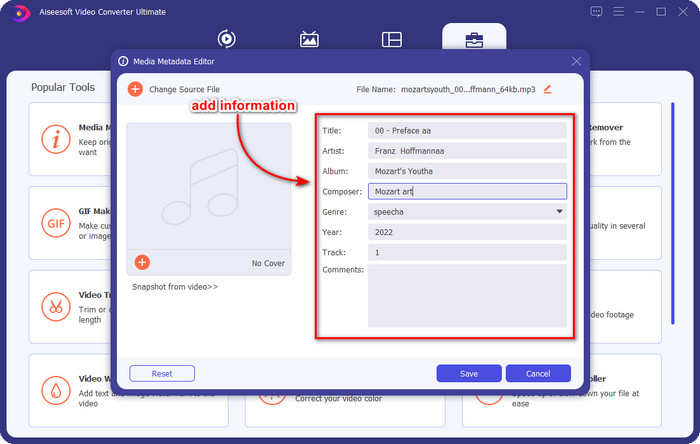Edit file name with the pencil icon
This screenshot has width=700, height=444.
(x=548, y=89)
